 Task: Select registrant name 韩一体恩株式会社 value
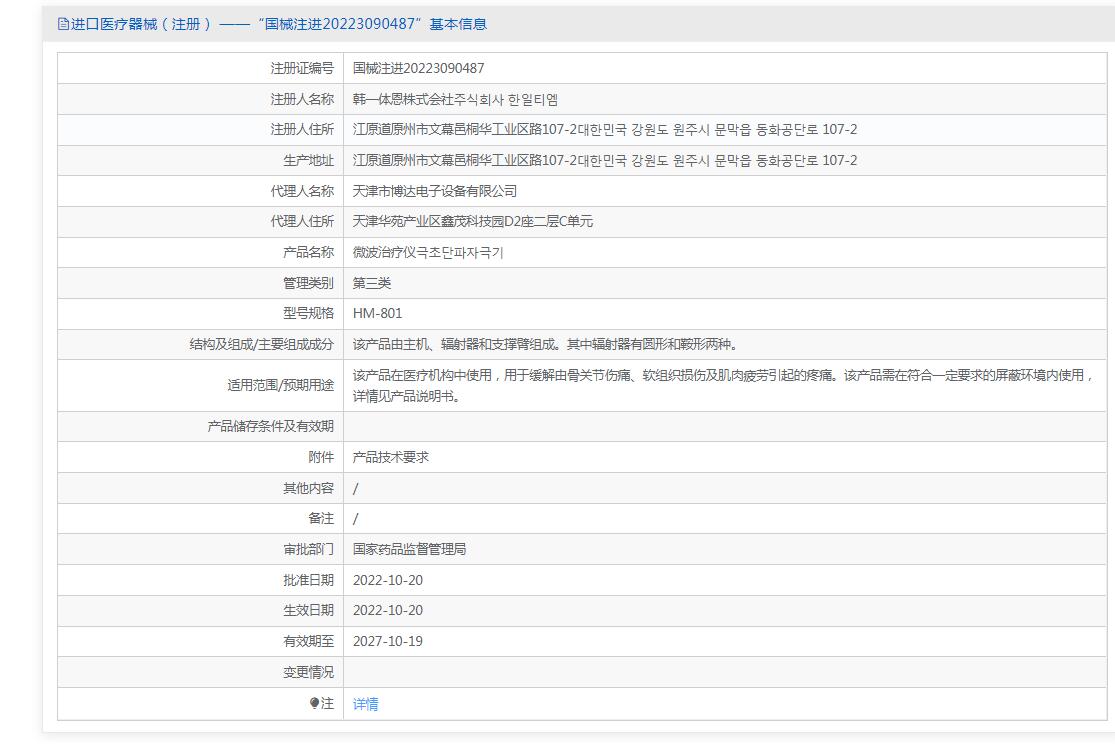[x=455, y=99]
